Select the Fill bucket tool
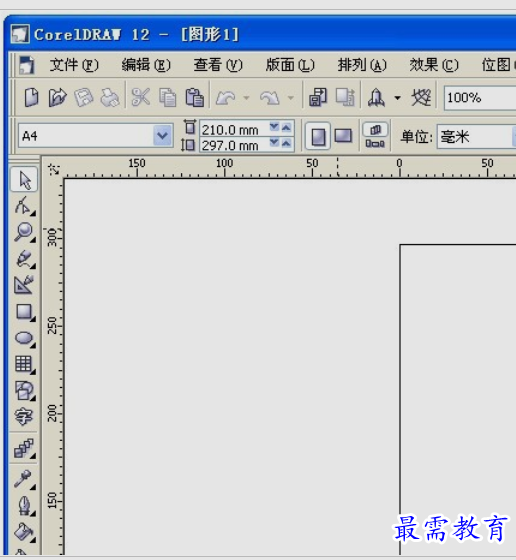The image size is (516, 560). (24, 532)
